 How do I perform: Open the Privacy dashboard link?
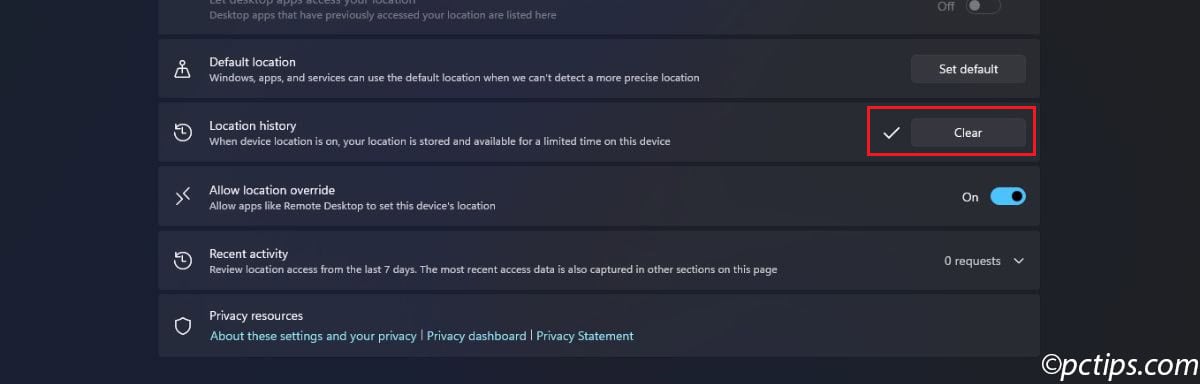tap(476, 336)
